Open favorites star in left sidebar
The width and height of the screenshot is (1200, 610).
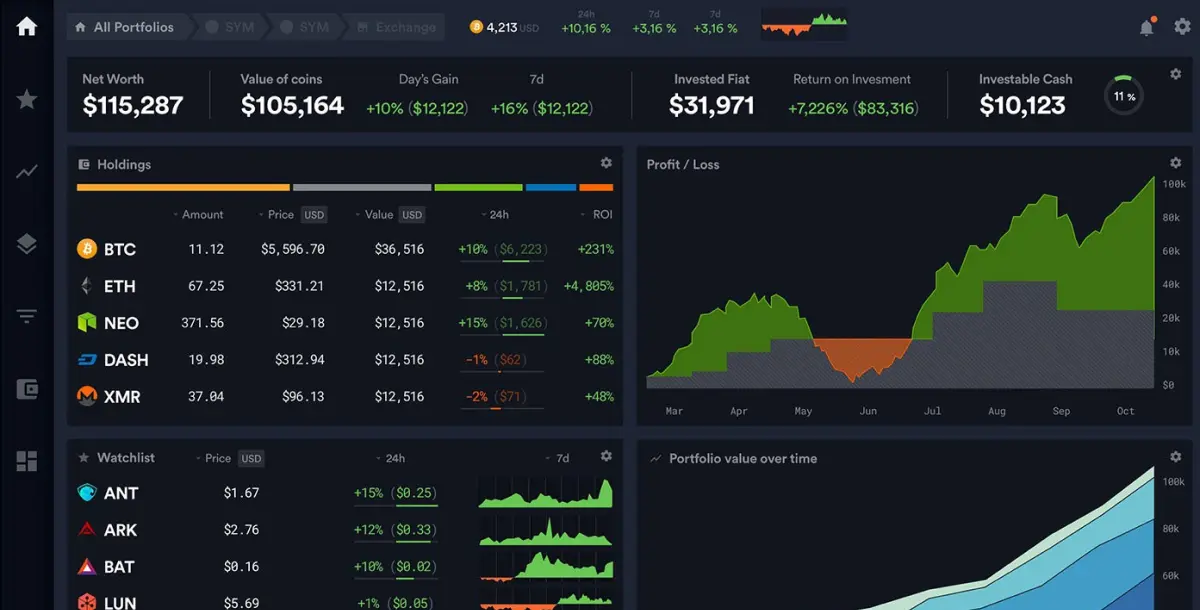[27, 99]
